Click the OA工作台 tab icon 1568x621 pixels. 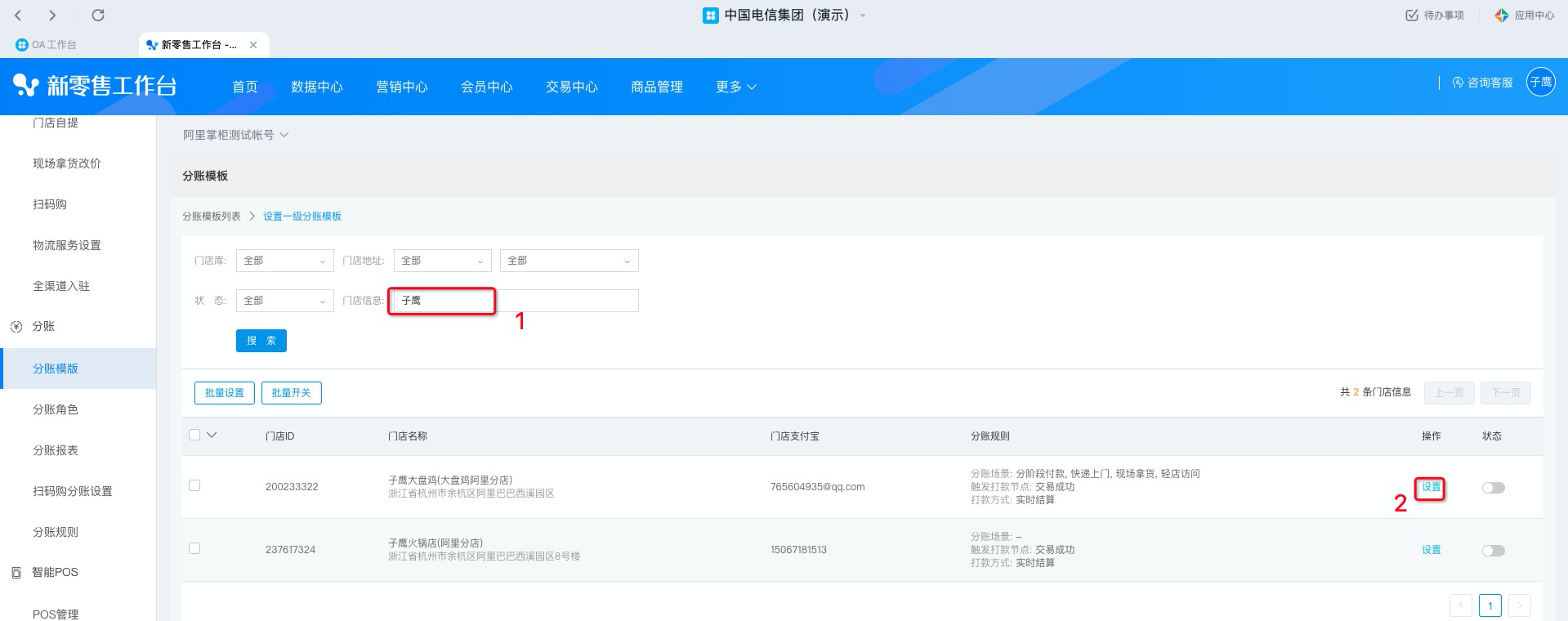click(22, 45)
